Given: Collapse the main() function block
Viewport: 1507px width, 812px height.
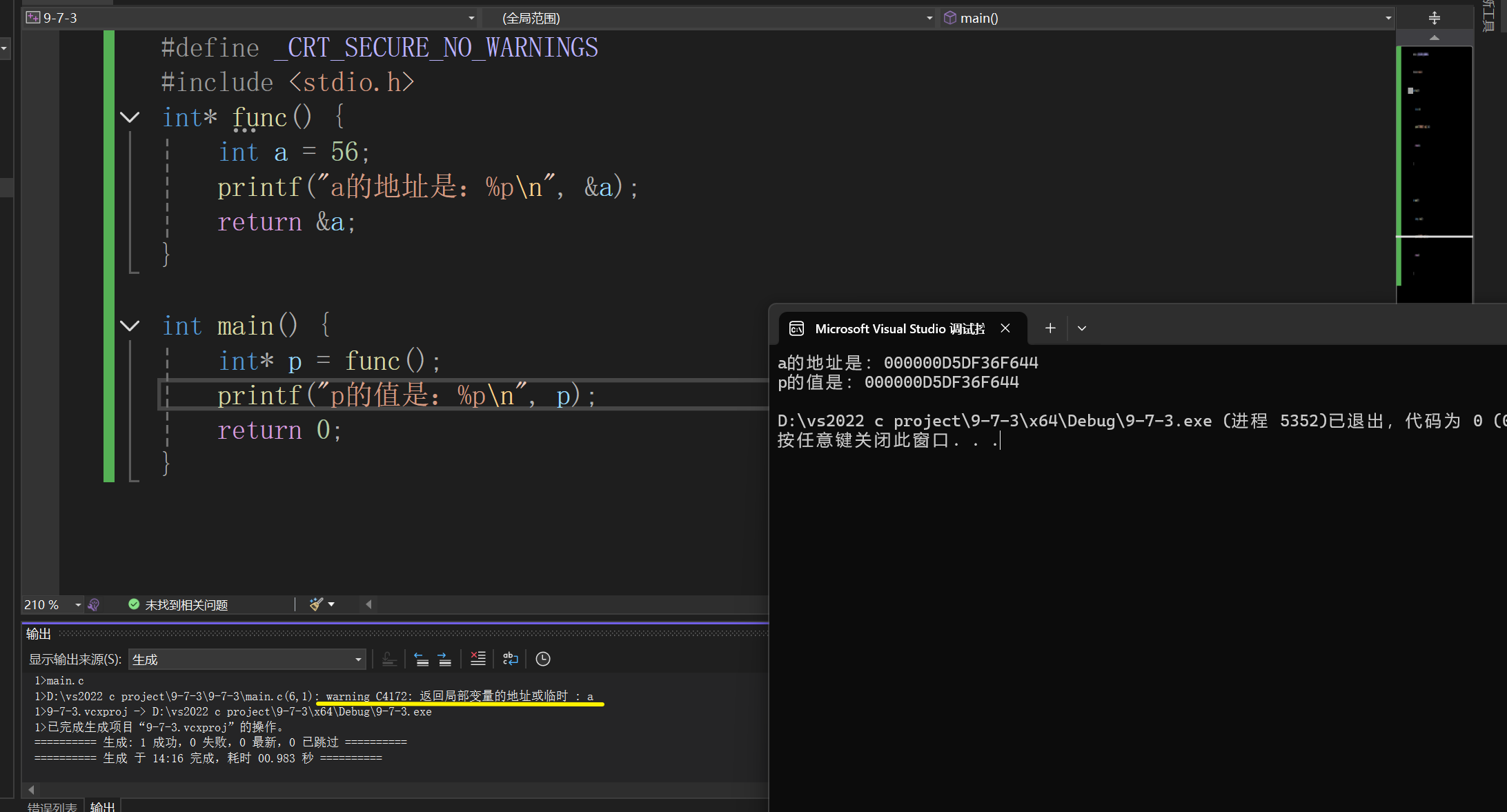Looking at the screenshot, I should (x=130, y=326).
